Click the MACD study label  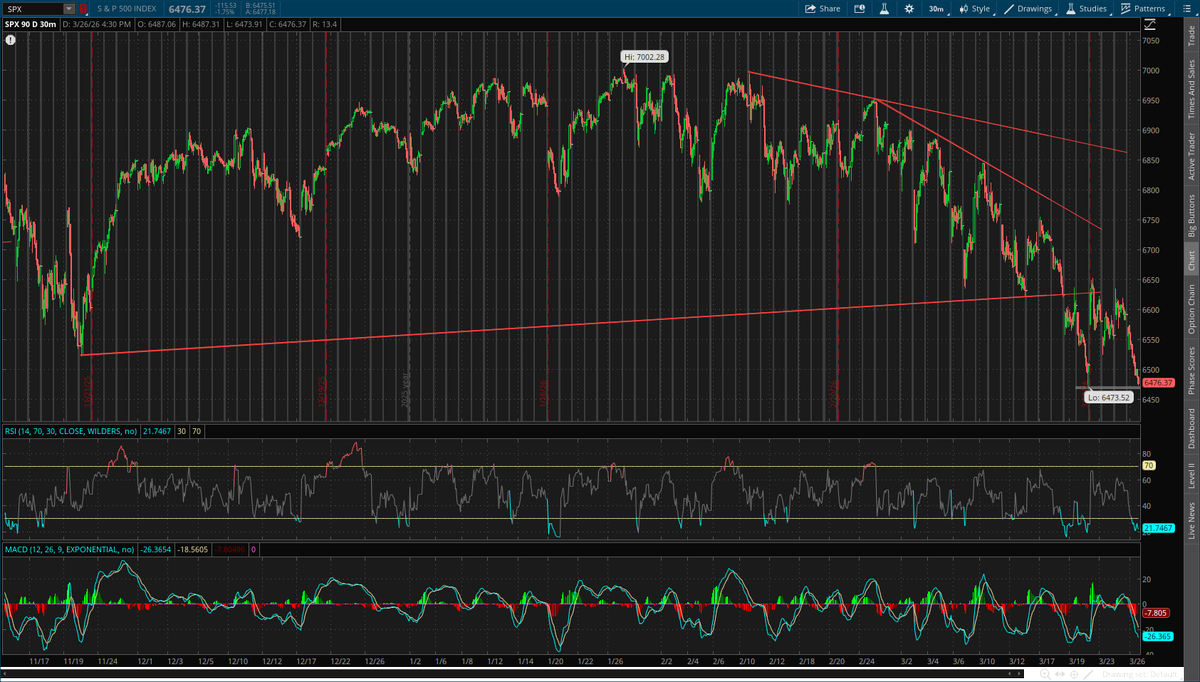pos(68,549)
